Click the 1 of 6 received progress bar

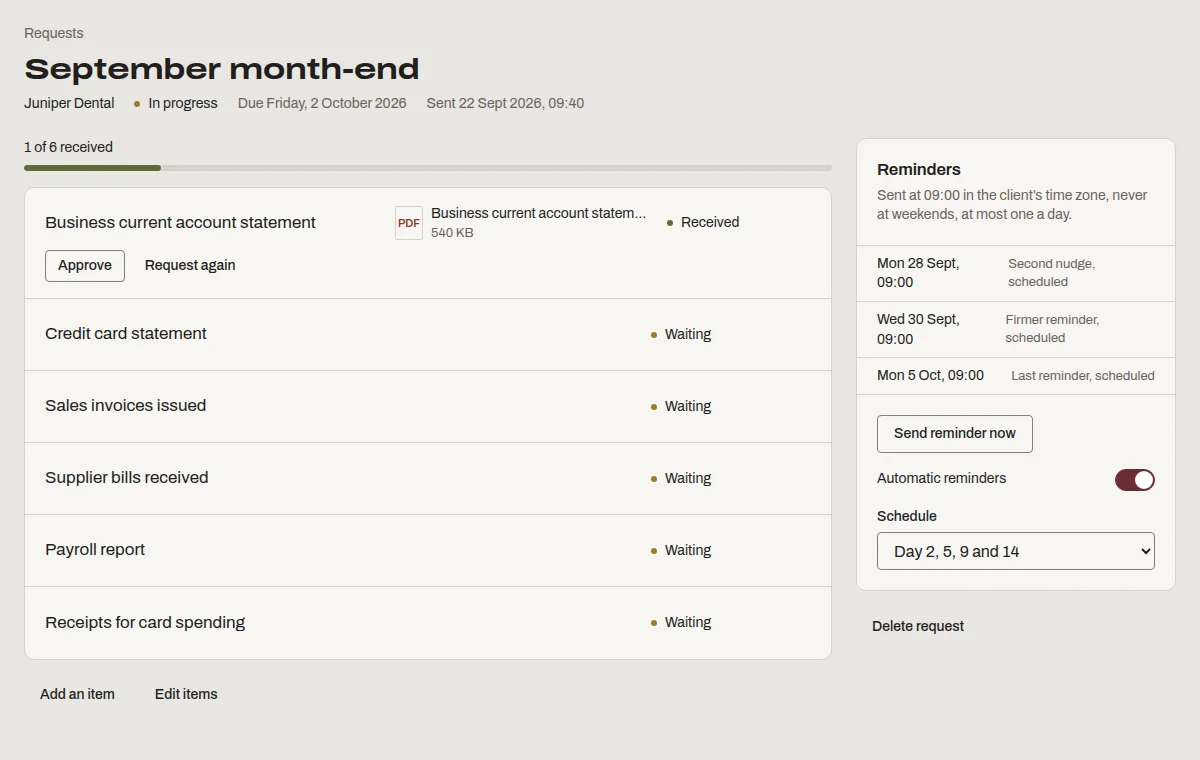(x=428, y=168)
